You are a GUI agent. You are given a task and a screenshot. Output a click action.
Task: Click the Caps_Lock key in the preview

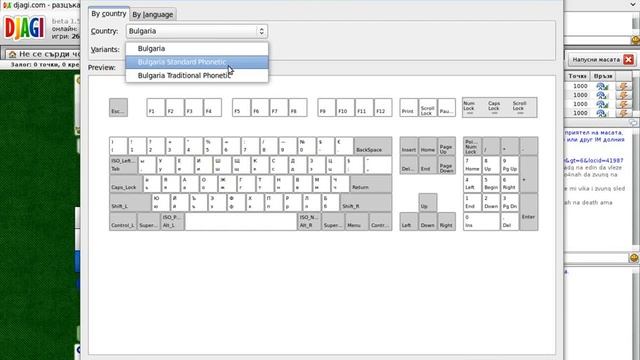coord(126,184)
